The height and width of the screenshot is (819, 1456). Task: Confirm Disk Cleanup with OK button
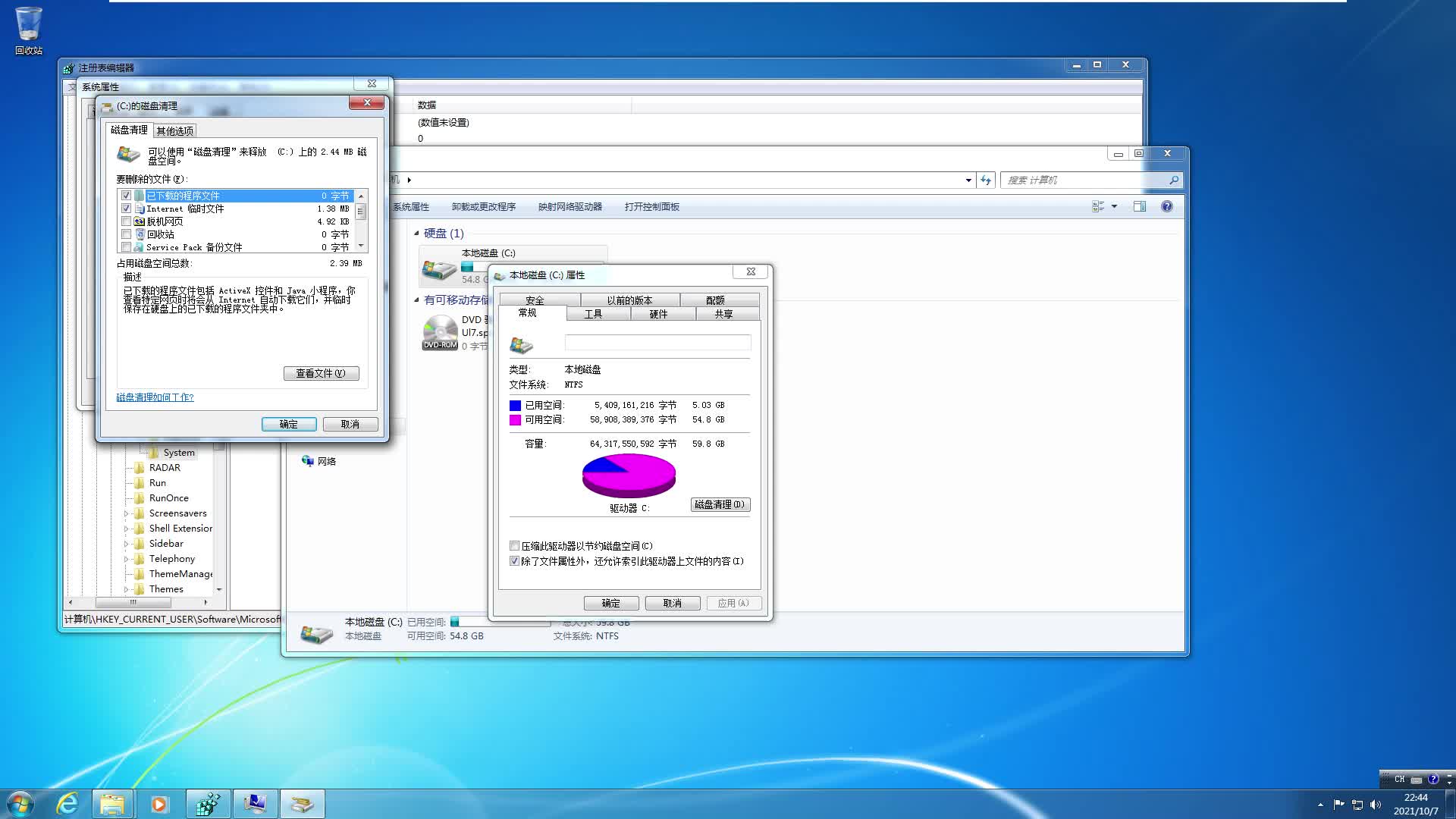(x=289, y=424)
